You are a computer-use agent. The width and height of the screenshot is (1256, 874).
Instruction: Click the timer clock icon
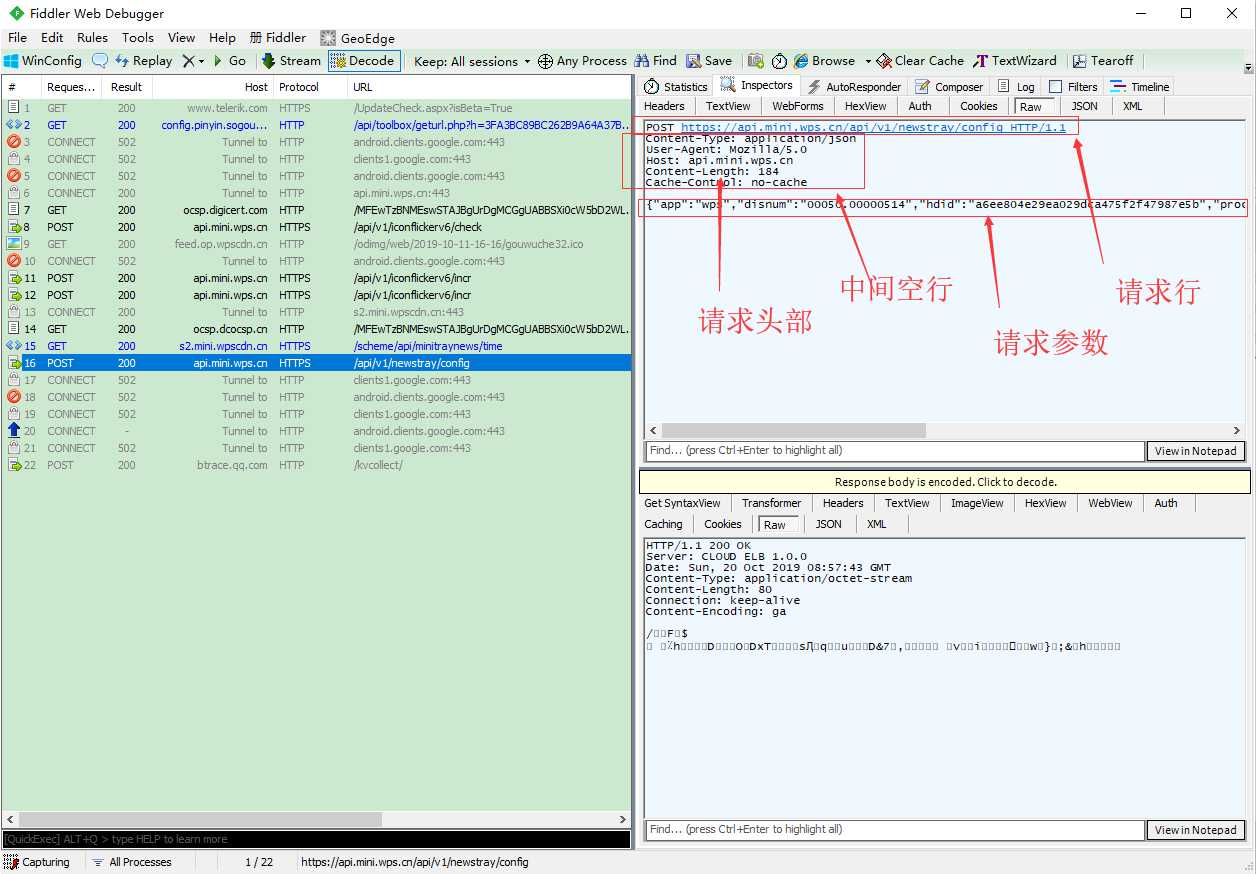tap(779, 61)
